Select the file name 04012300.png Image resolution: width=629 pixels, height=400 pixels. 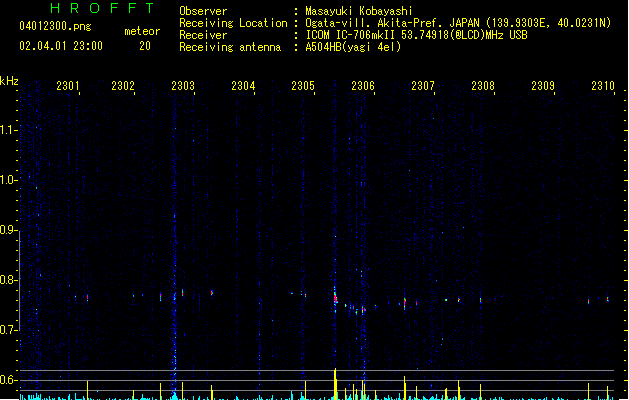pos(55,26)
